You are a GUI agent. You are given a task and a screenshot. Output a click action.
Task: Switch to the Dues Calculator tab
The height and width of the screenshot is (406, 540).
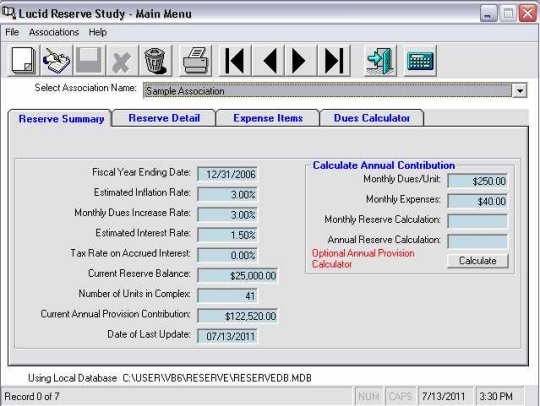[372, 118]
